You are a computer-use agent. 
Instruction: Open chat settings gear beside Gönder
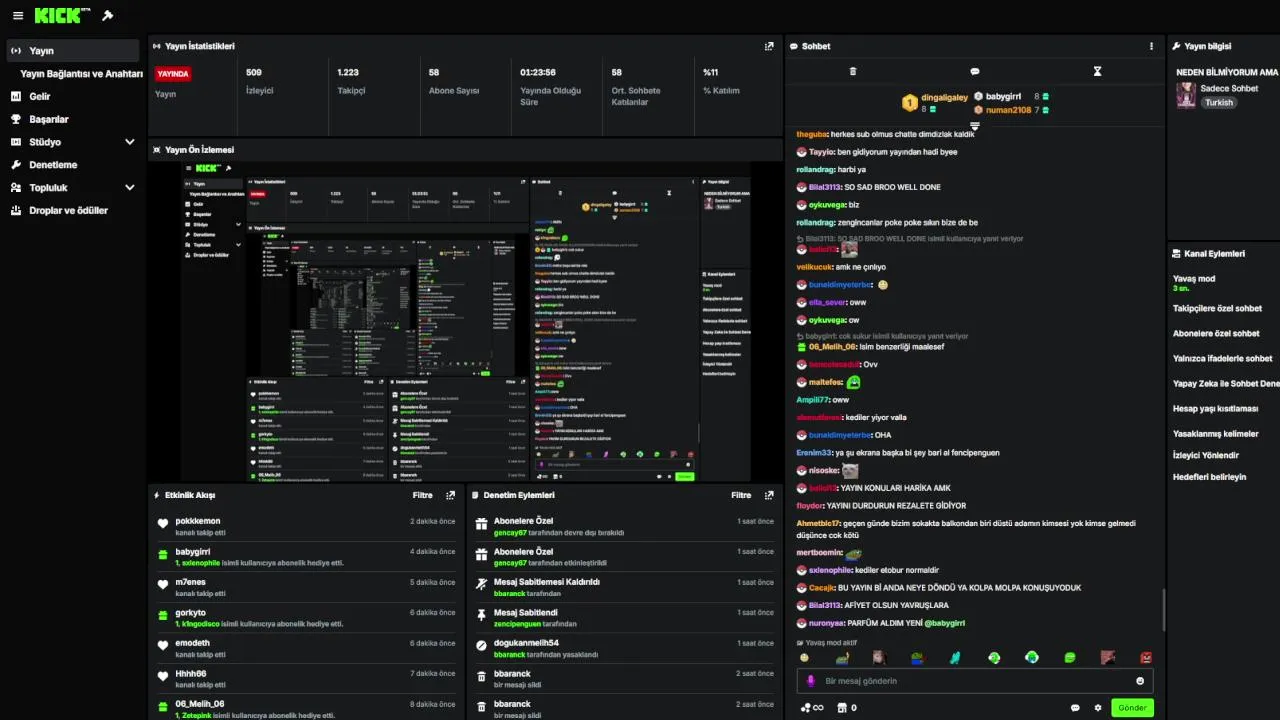click(1098, 708)
